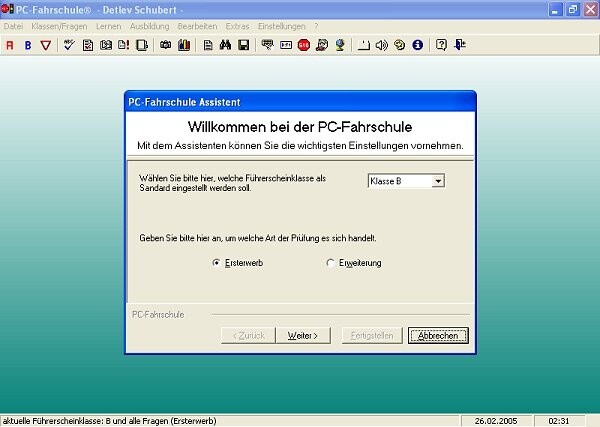Click the empty tray icon
The image size is (600, 427).
[364, 46]
